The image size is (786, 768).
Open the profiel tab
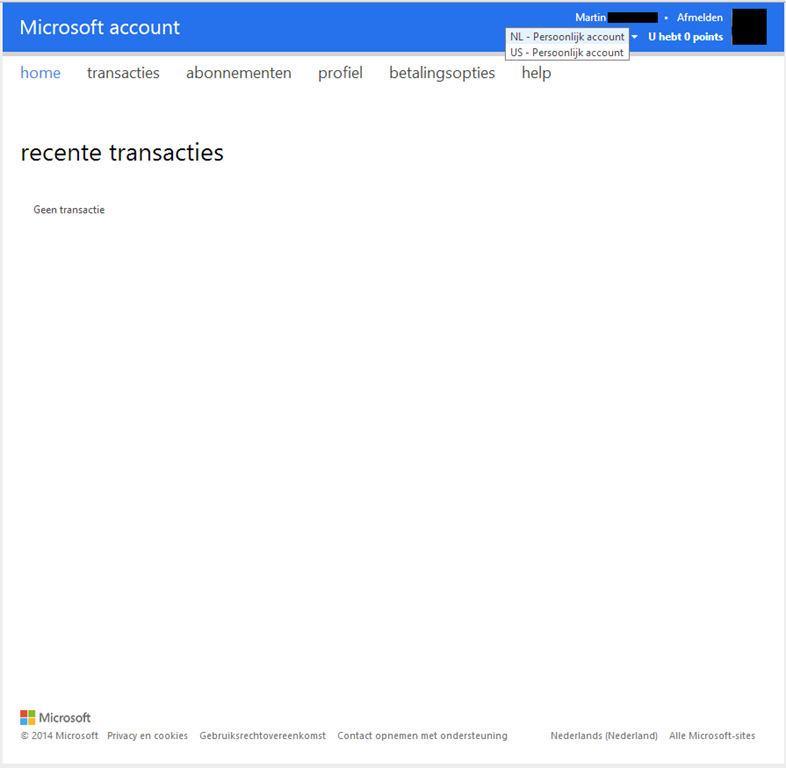(x=340, y=73)
